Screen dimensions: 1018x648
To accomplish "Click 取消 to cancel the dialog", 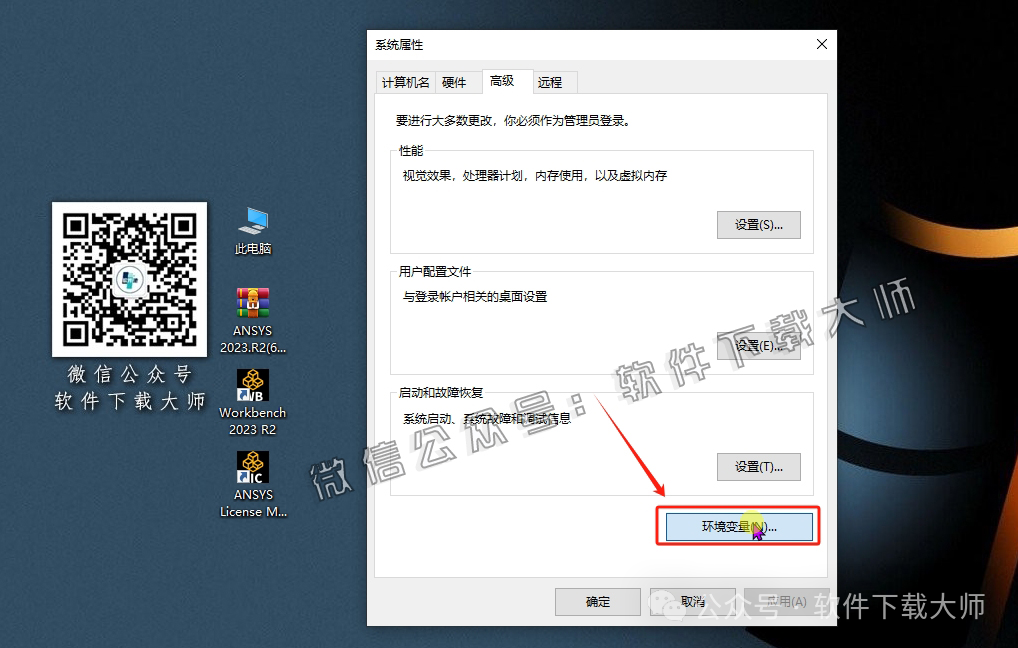I will [692, 601].
